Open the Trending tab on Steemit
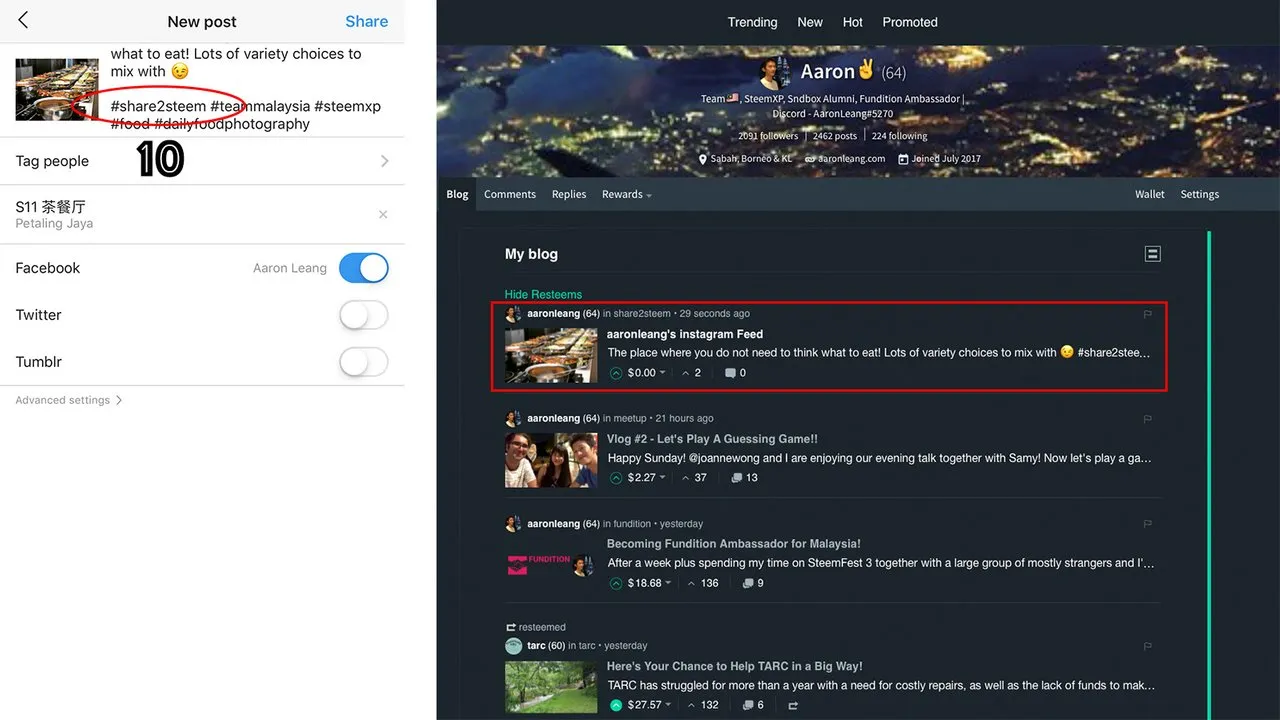 pos(752,22)
